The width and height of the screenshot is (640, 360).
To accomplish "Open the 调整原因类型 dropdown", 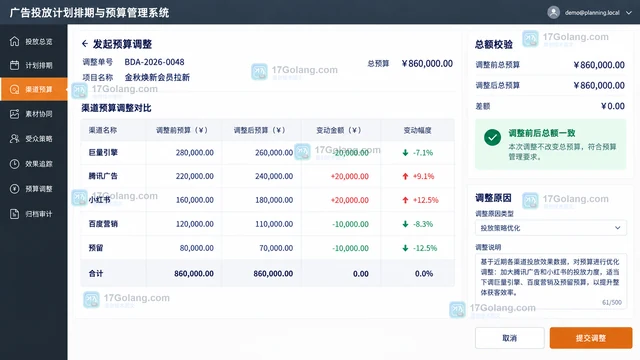I will click(x=551, y=228).
